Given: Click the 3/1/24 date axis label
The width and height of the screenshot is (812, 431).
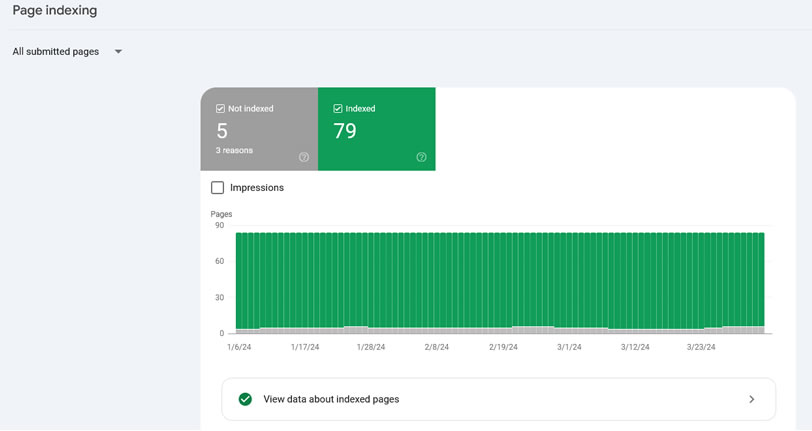Looking at the screenshot, I should pos(569,347).
